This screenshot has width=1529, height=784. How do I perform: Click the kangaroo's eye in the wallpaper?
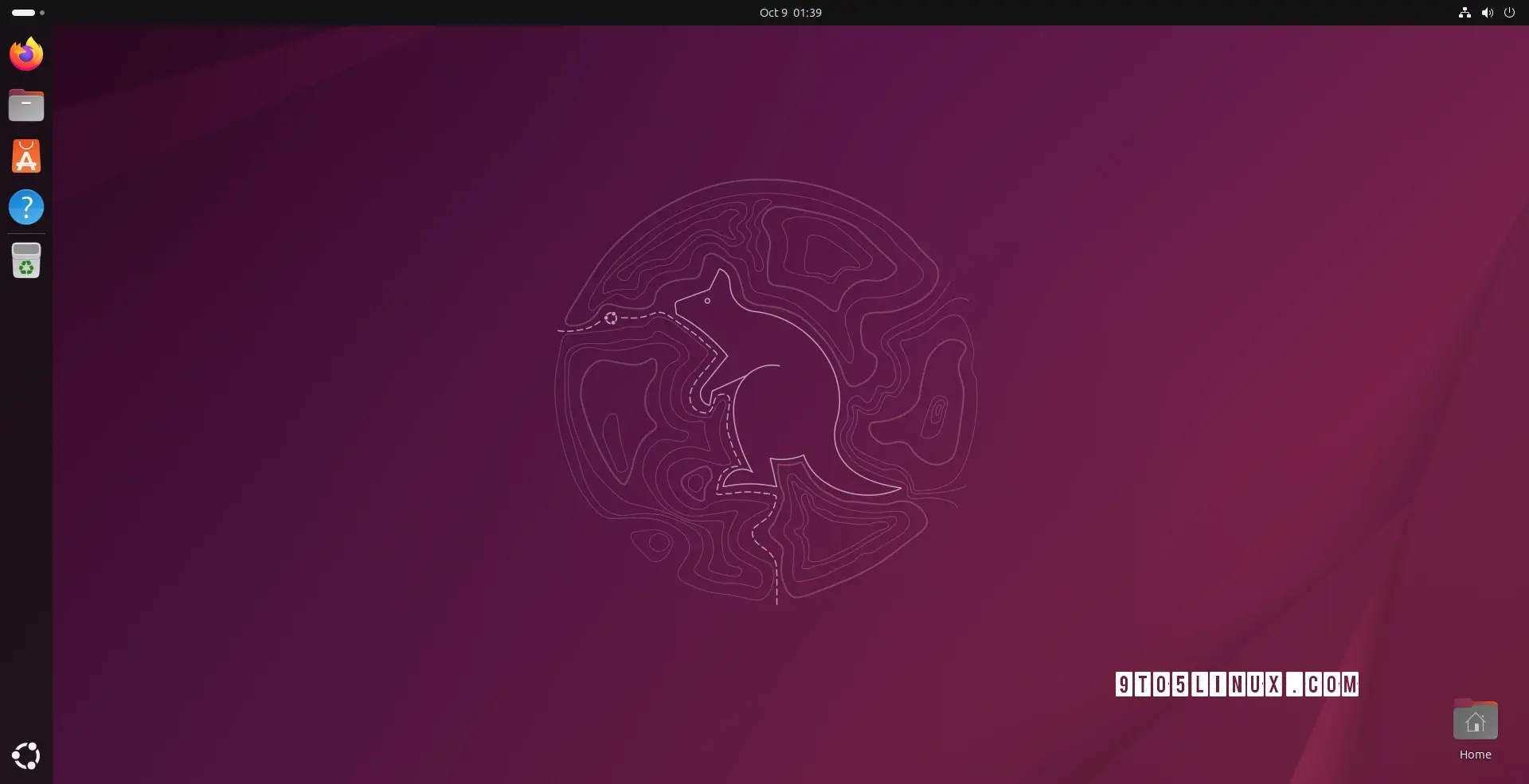point(707,301)
